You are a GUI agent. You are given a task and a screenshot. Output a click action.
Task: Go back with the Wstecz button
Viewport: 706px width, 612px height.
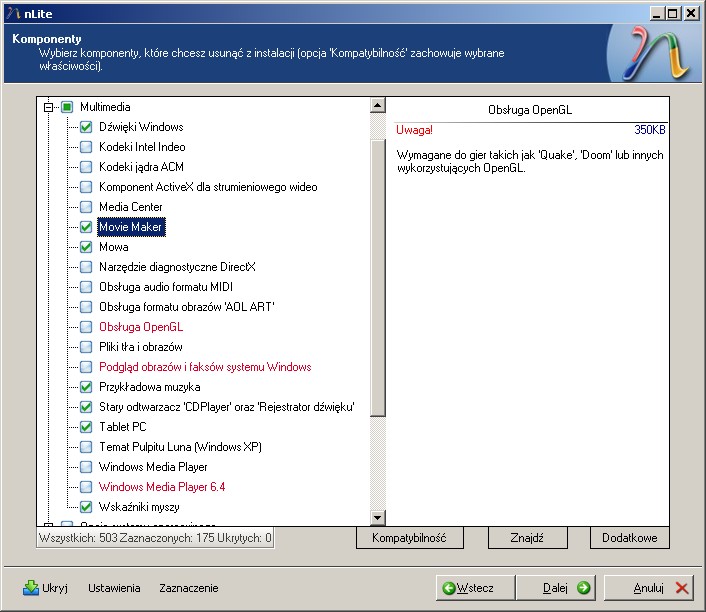pyautogui.click(x=475, y=588)
